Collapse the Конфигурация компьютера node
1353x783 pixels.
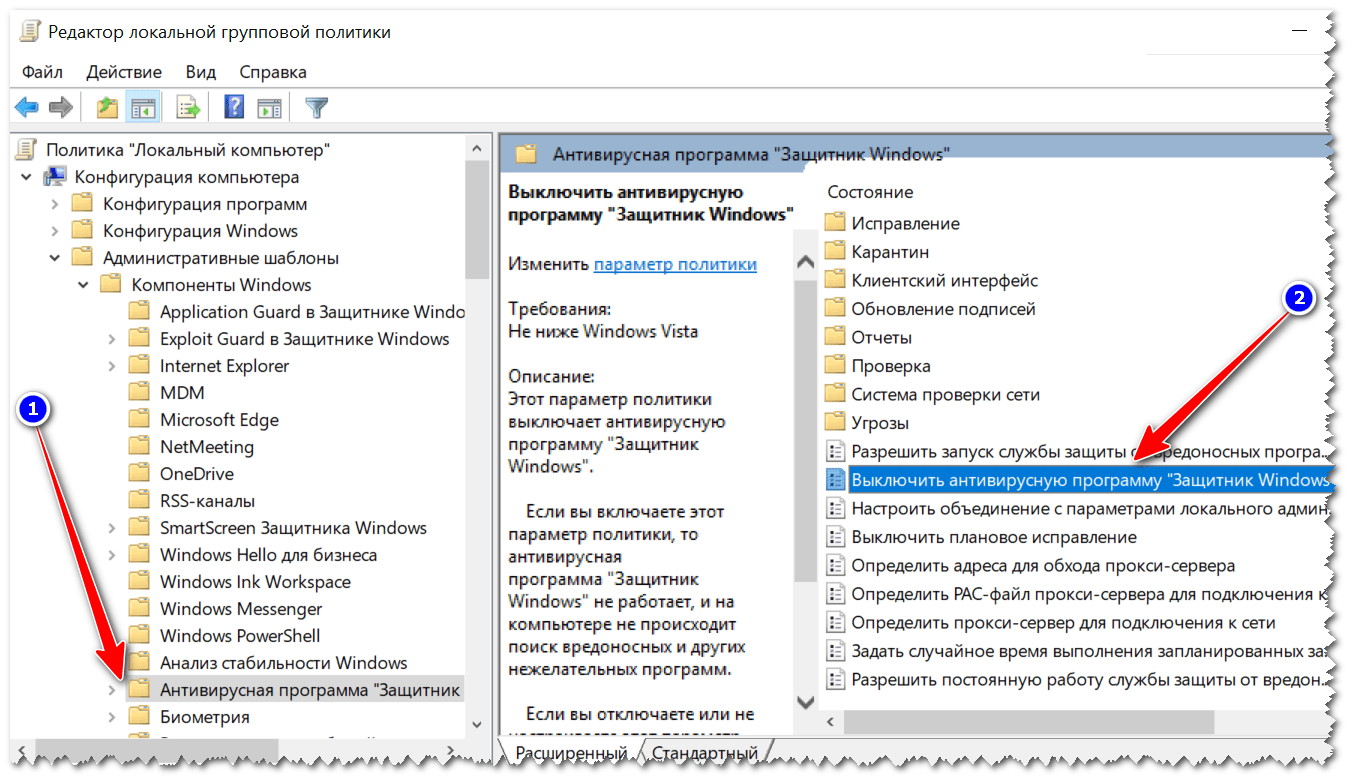pyautogui.click(x=26, y=177)
